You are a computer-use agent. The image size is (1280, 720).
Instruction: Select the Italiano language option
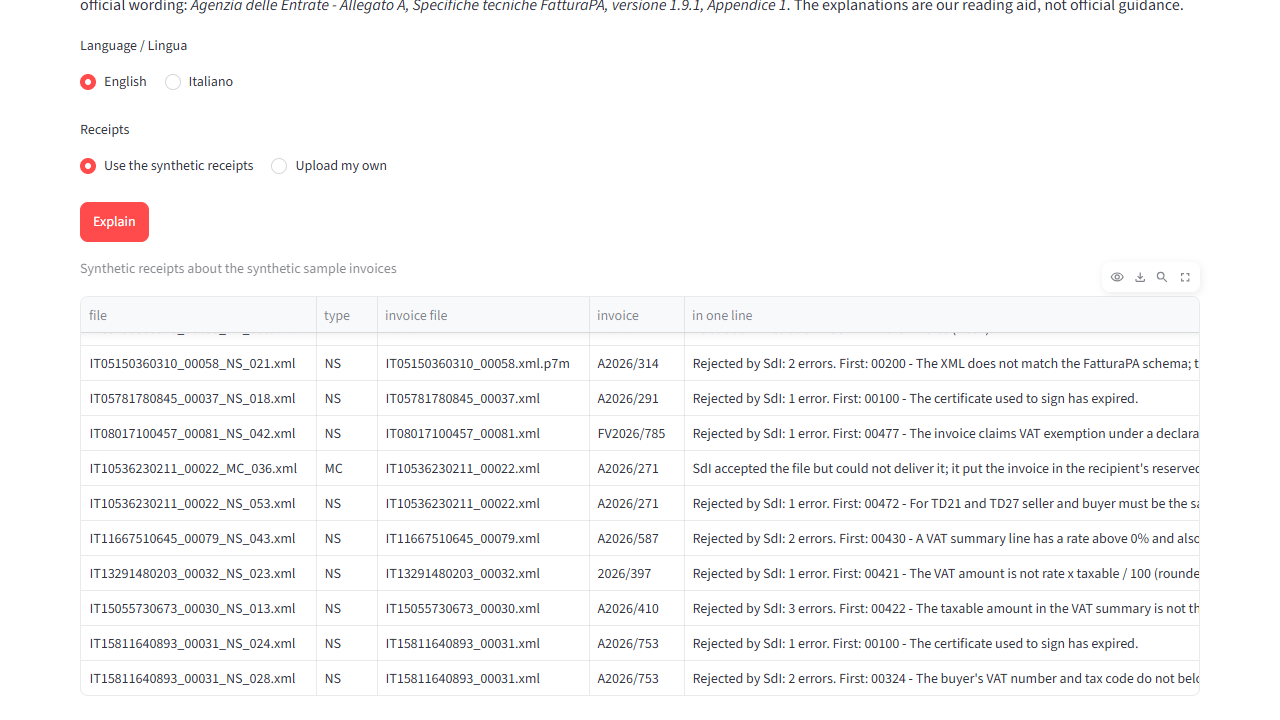point(199,82)
